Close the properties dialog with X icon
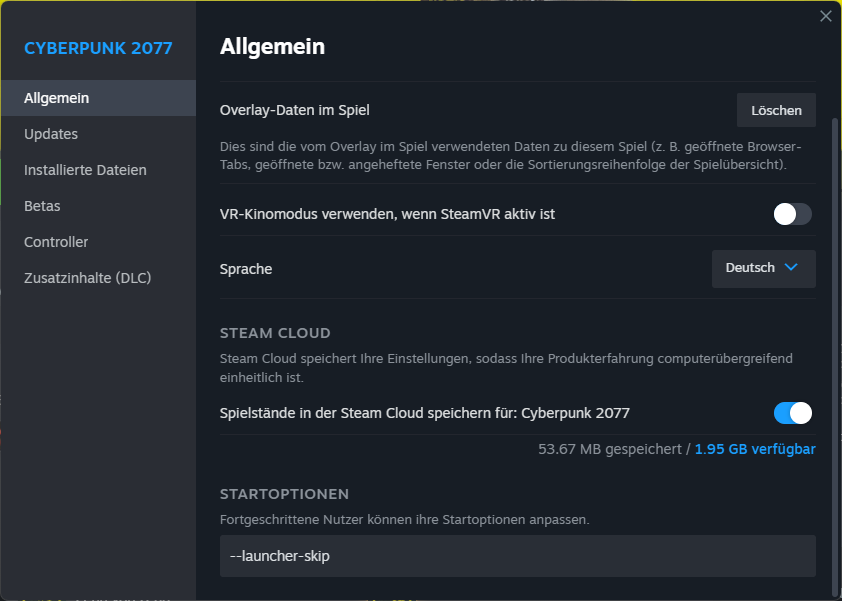 coord(825,16)
